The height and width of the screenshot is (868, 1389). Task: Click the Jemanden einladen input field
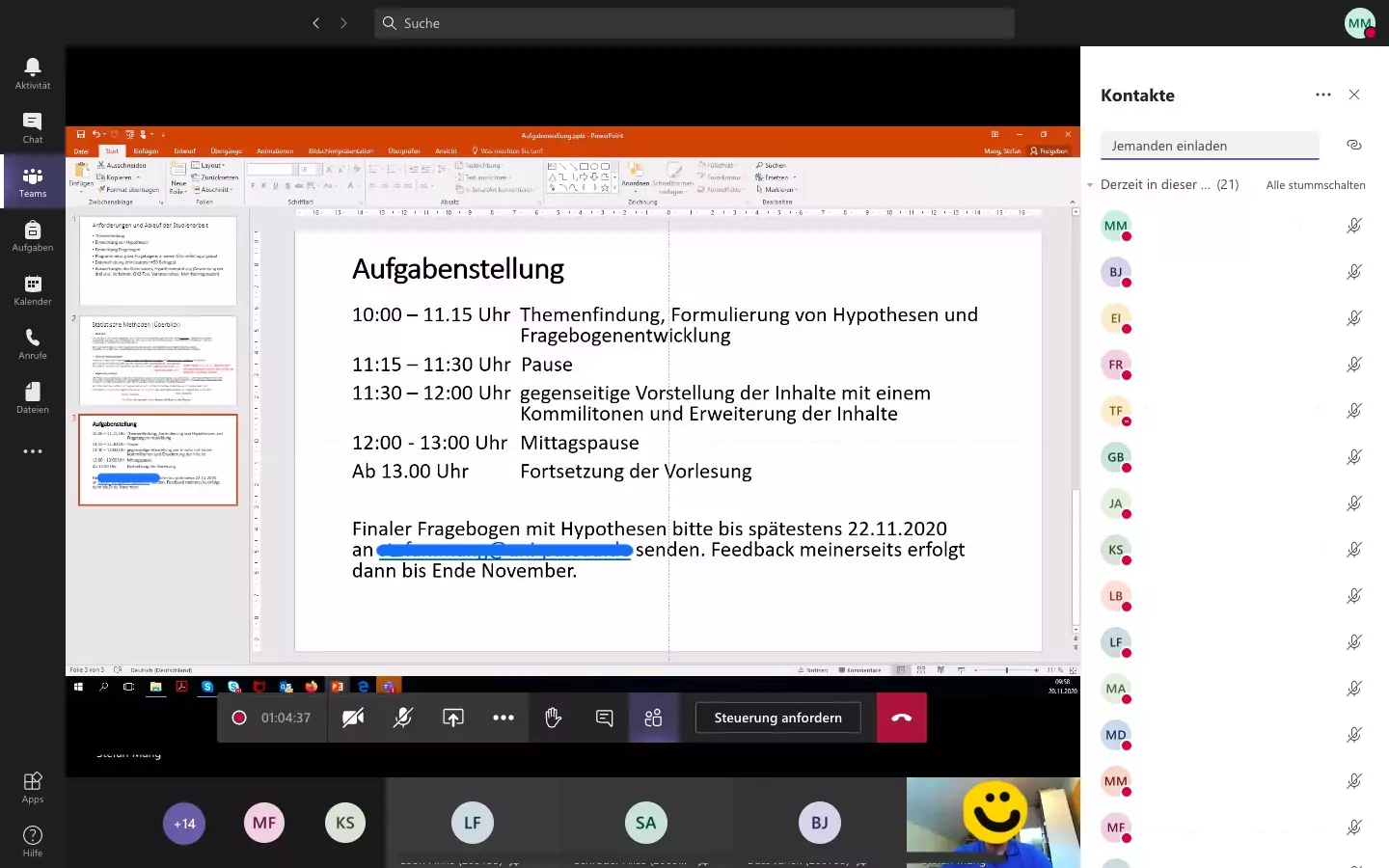1210,146
